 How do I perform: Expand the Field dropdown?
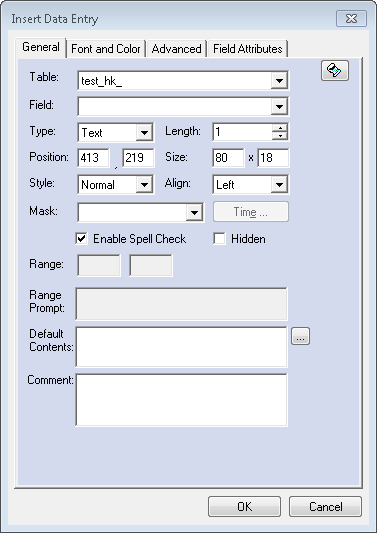pyautogui.click(x=279, y=106)
